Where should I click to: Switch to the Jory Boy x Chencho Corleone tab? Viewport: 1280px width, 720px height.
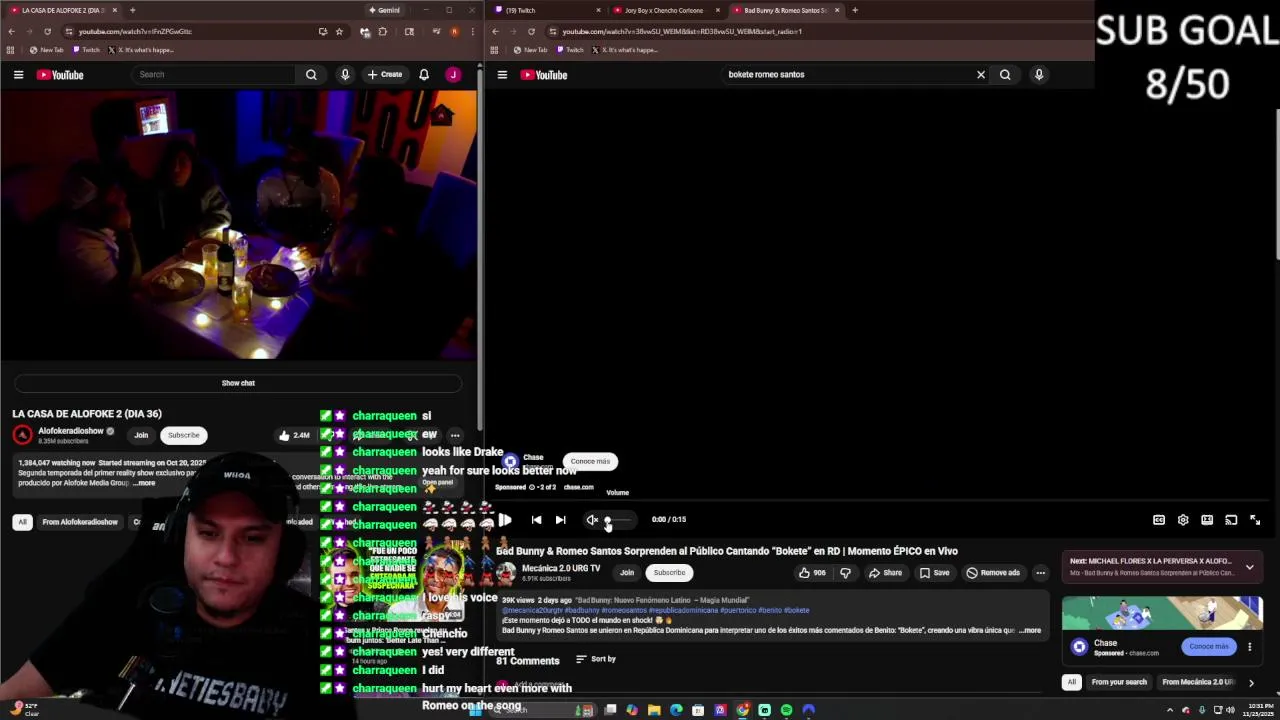click(x=667, y=10)
